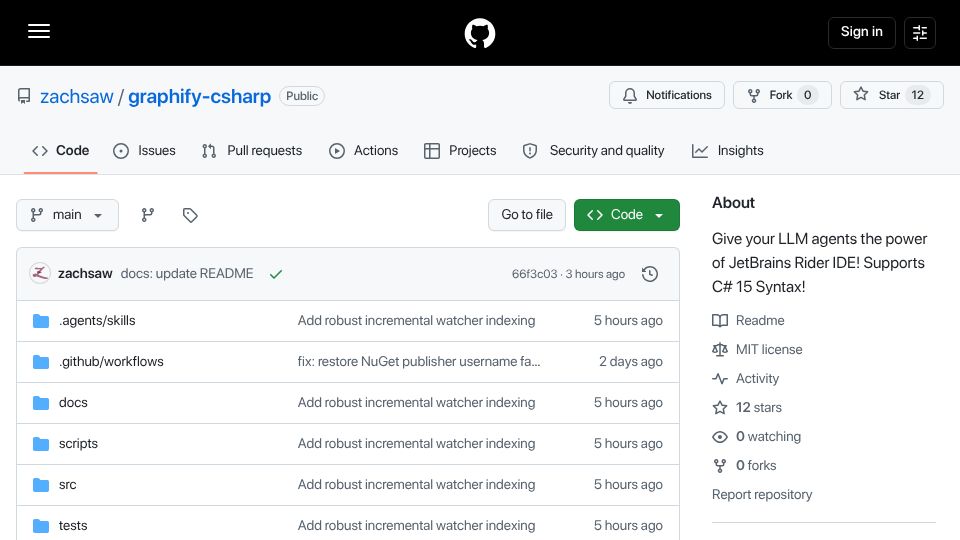This screenshot has height=540, width=960.
Task: Open zachsaw commit author link
Action: point(85,274)
